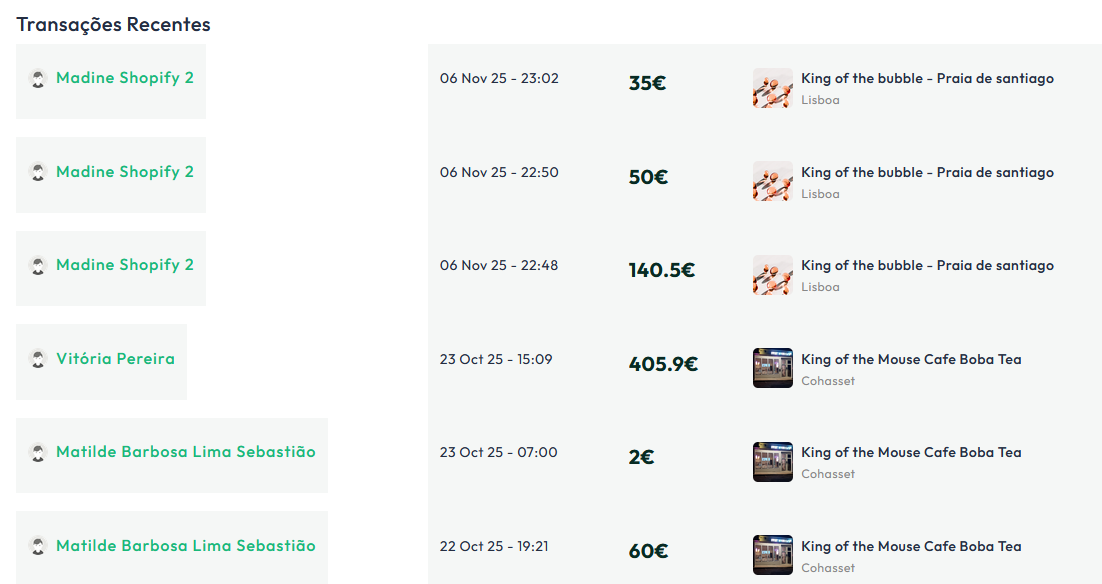Click Matilde Barbosa avatar in 2€ transaction row

tap(38, 453)
